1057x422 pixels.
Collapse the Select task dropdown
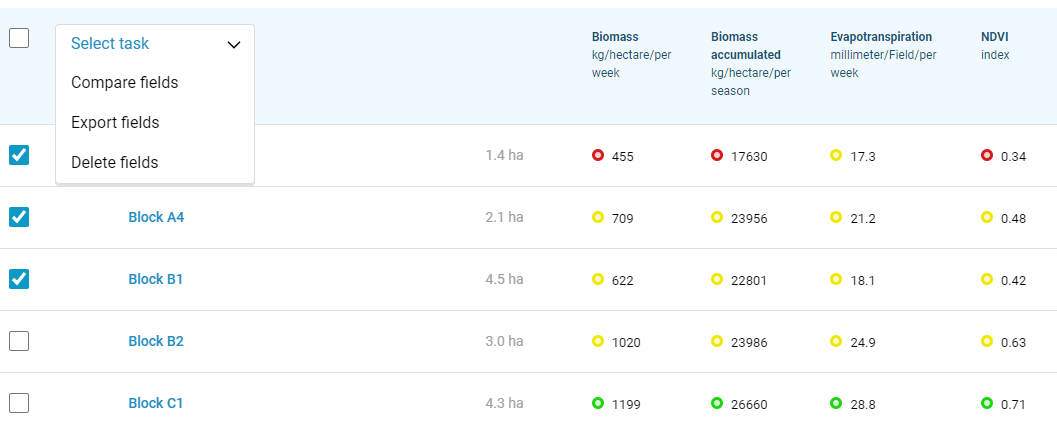[155, 44]
